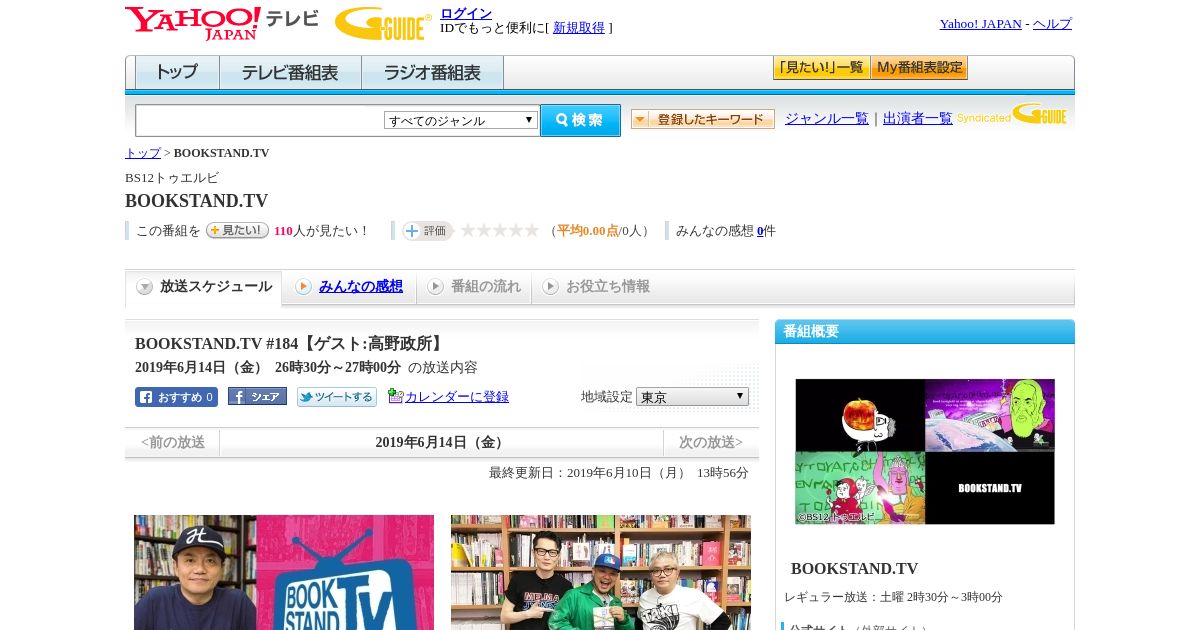Open 登録したキーワード dropdown

703,119
